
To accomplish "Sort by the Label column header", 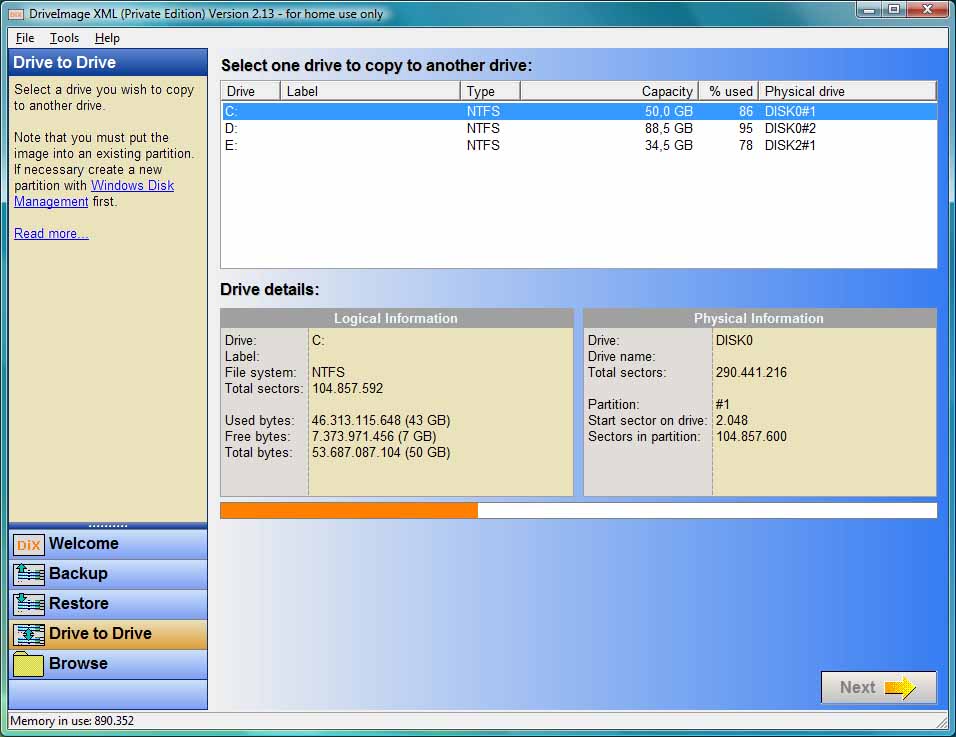I will point(369,91).
